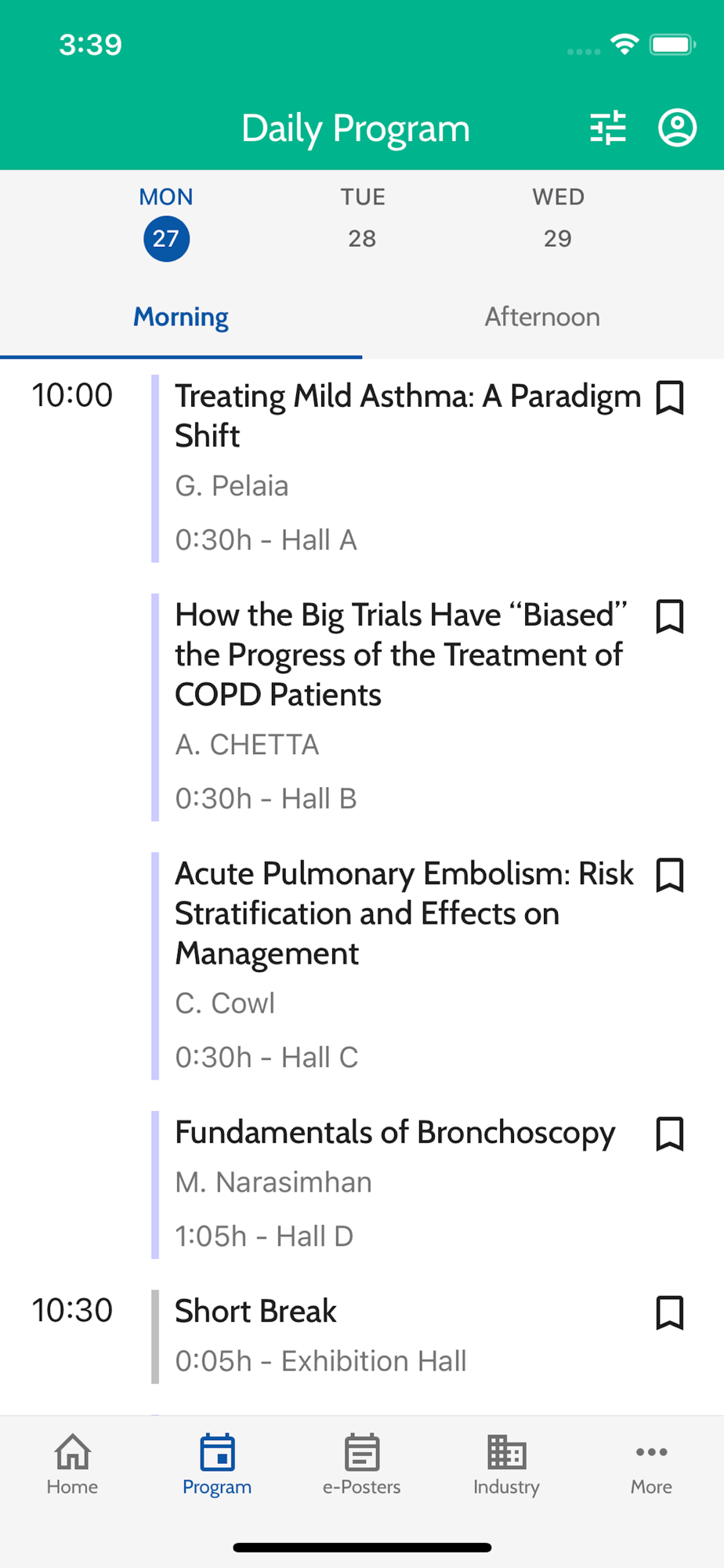
Task: Bookmark the COPD Big Trials session
Action: [x=670, y=616]
